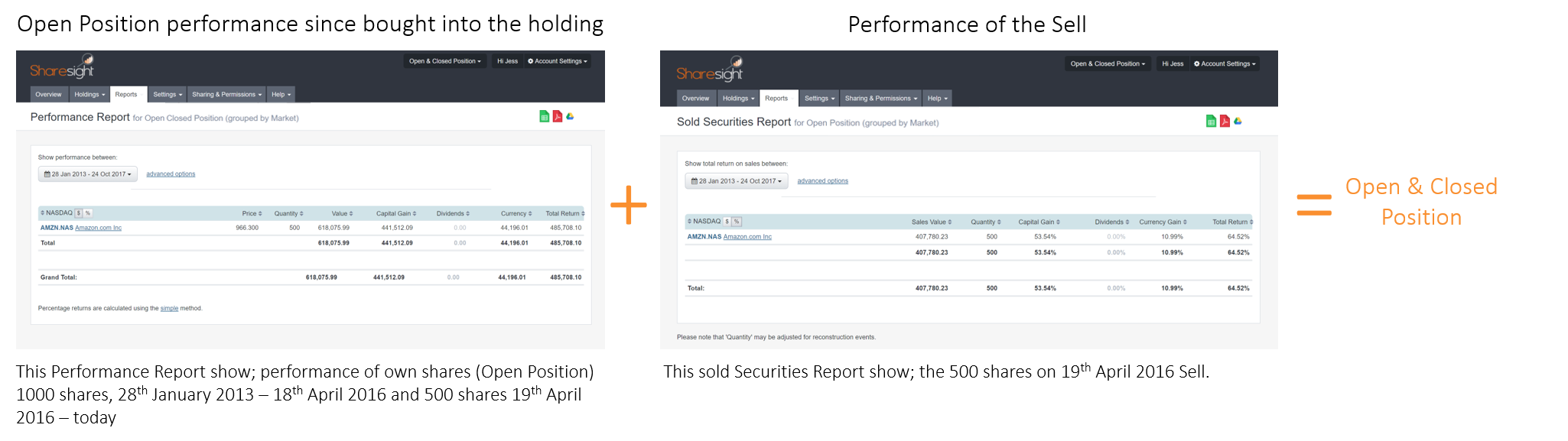Export Sold Securities Report to green spreadsheet icon
Viewport: 1568px width, 441px height.
[1211, 121]
